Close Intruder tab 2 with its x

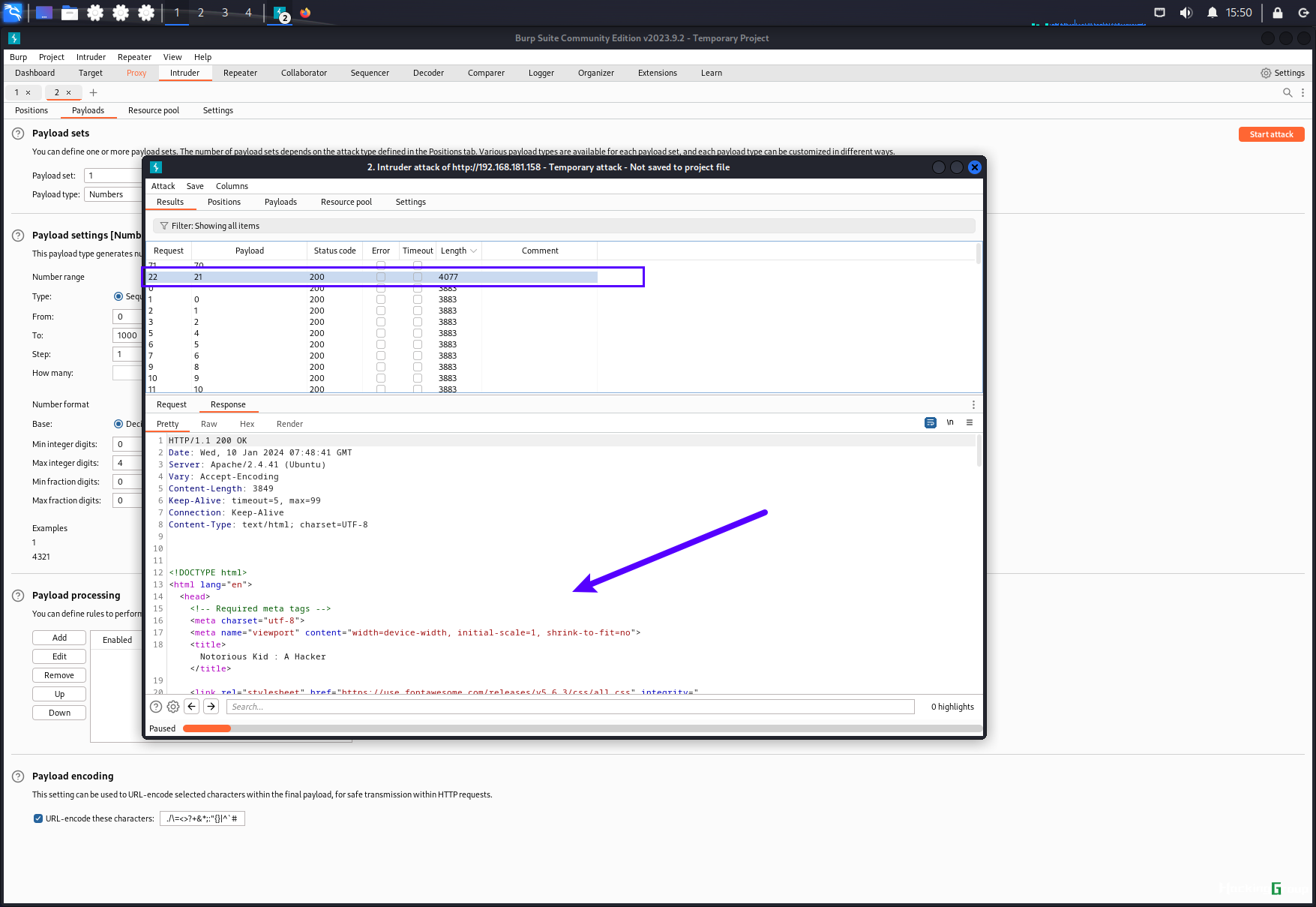tap(68, 92)
